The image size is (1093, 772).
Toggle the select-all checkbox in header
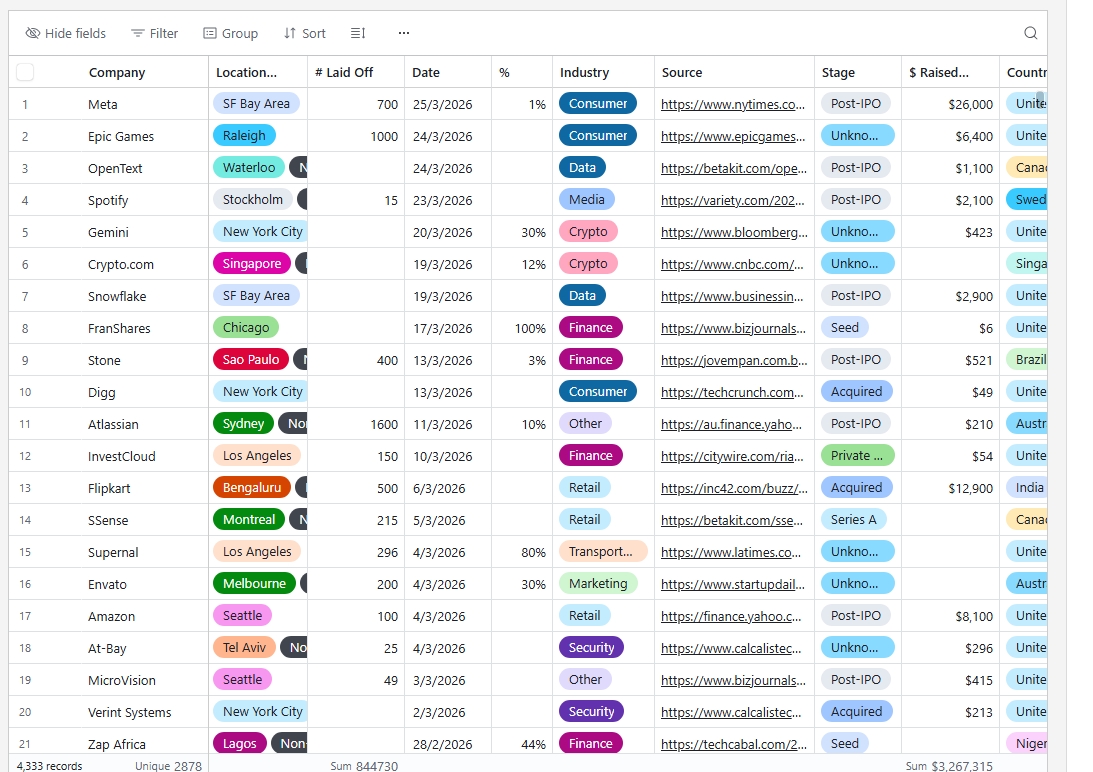point(25,72)
